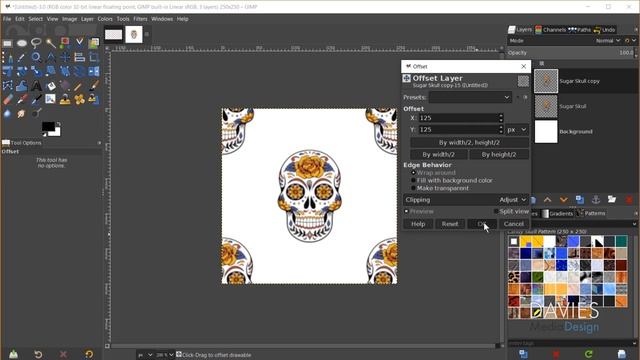The image size is (640, 360).
Task: Switch to the Undo history tab
Action: tap(604, 29)
